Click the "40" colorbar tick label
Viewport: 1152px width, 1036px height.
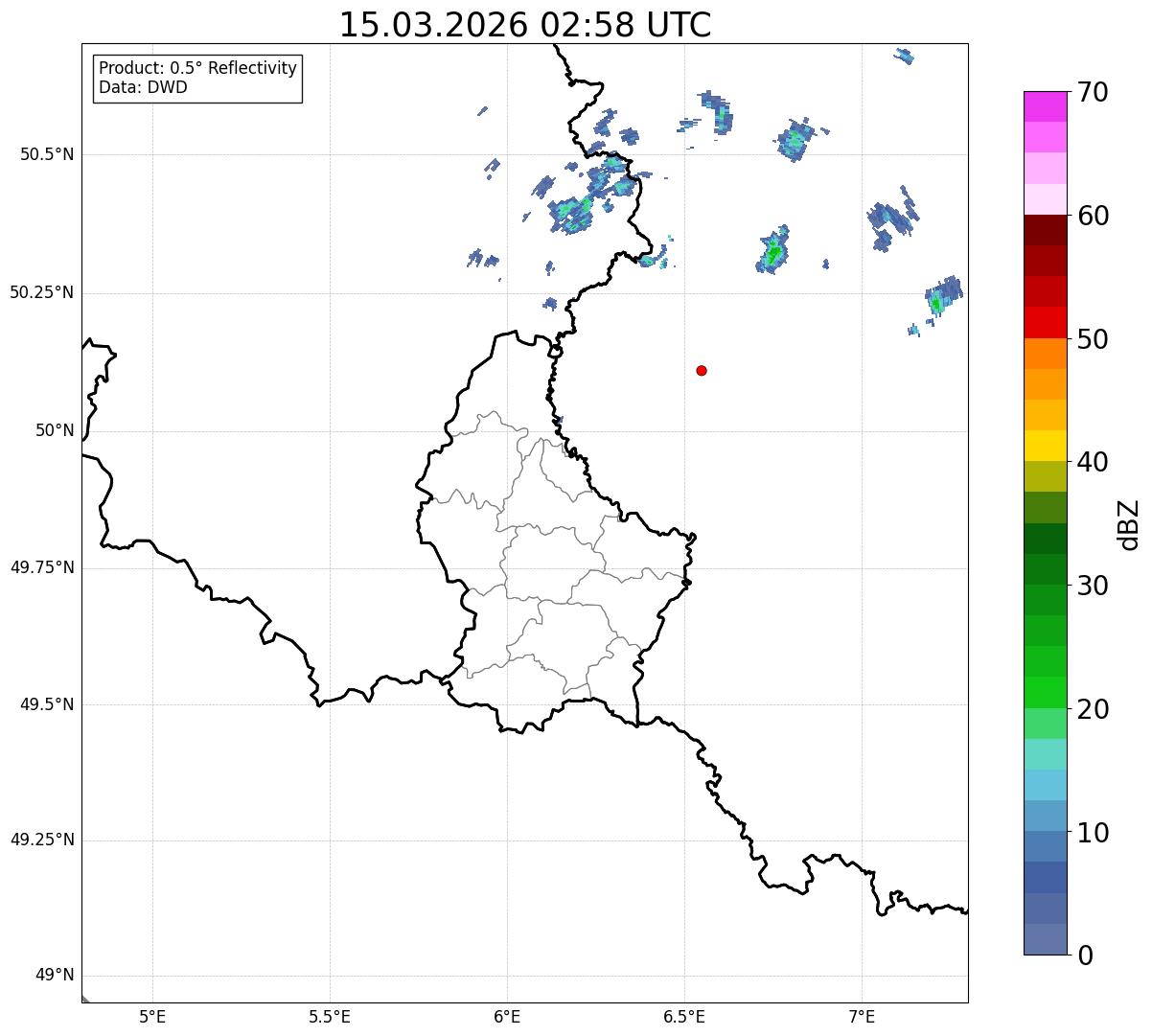coord(1093,462)
